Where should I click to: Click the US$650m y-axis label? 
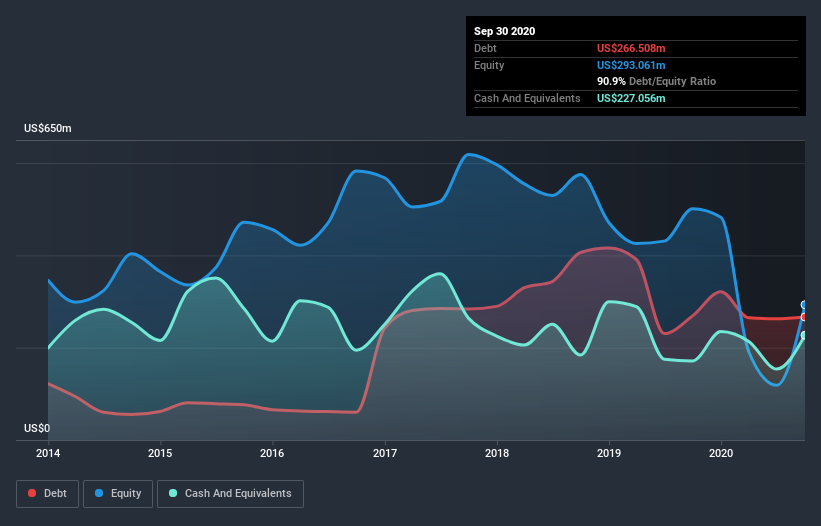(48, 128)
